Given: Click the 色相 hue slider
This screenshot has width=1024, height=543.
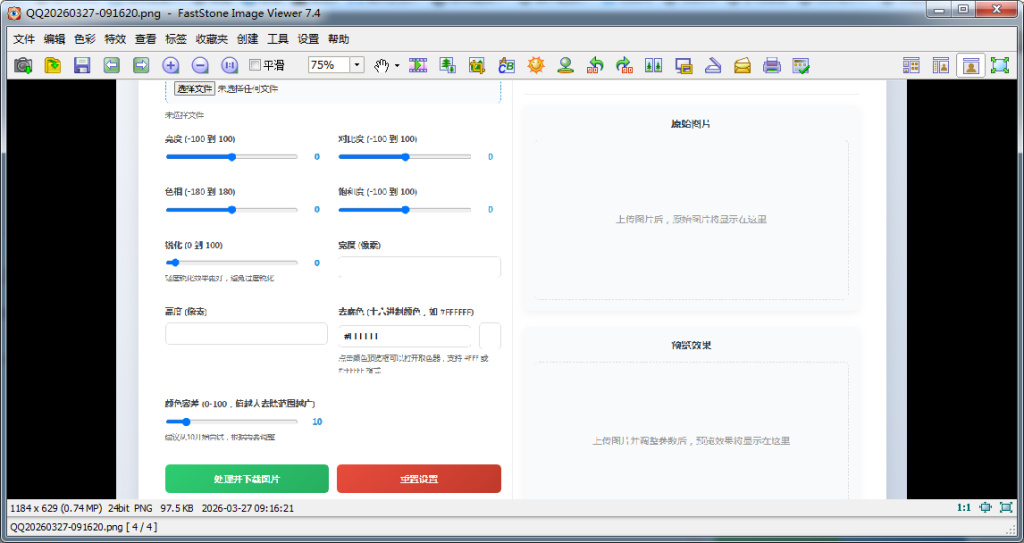Looking at the screenshot, I should (232, 210).
